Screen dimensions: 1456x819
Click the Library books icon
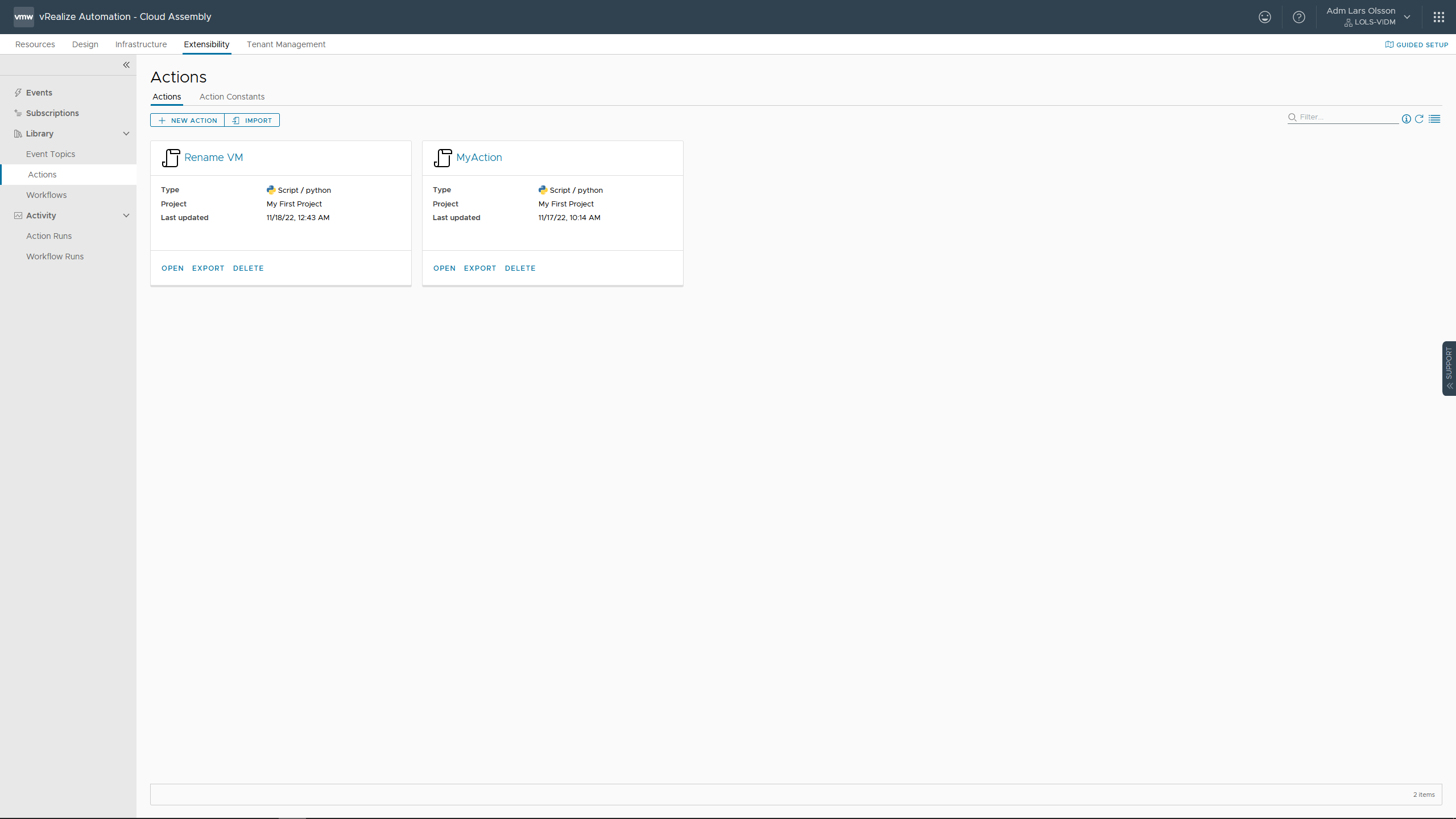(x=18, y=134)
